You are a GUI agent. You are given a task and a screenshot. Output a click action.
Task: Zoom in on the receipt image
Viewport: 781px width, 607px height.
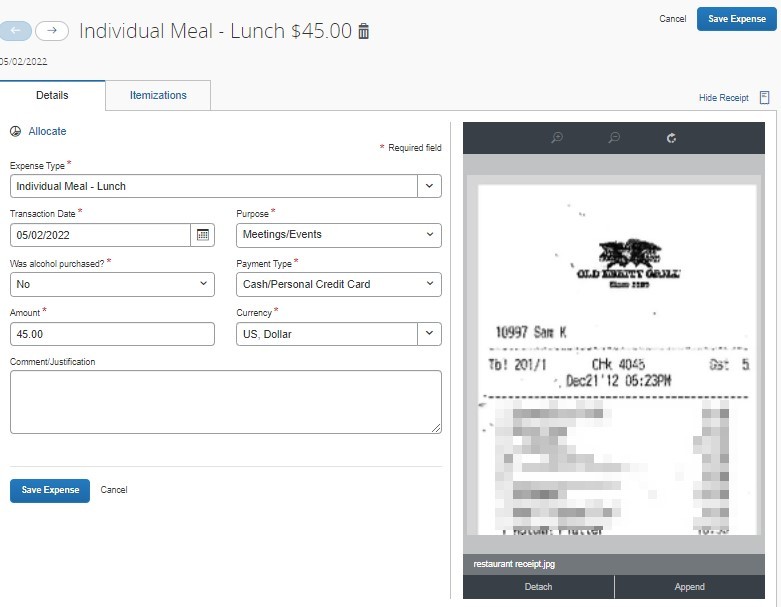557,138
